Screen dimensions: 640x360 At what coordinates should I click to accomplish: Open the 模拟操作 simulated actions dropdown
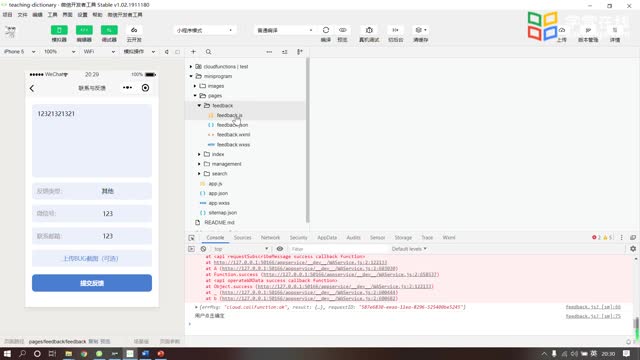pos(139,52)
